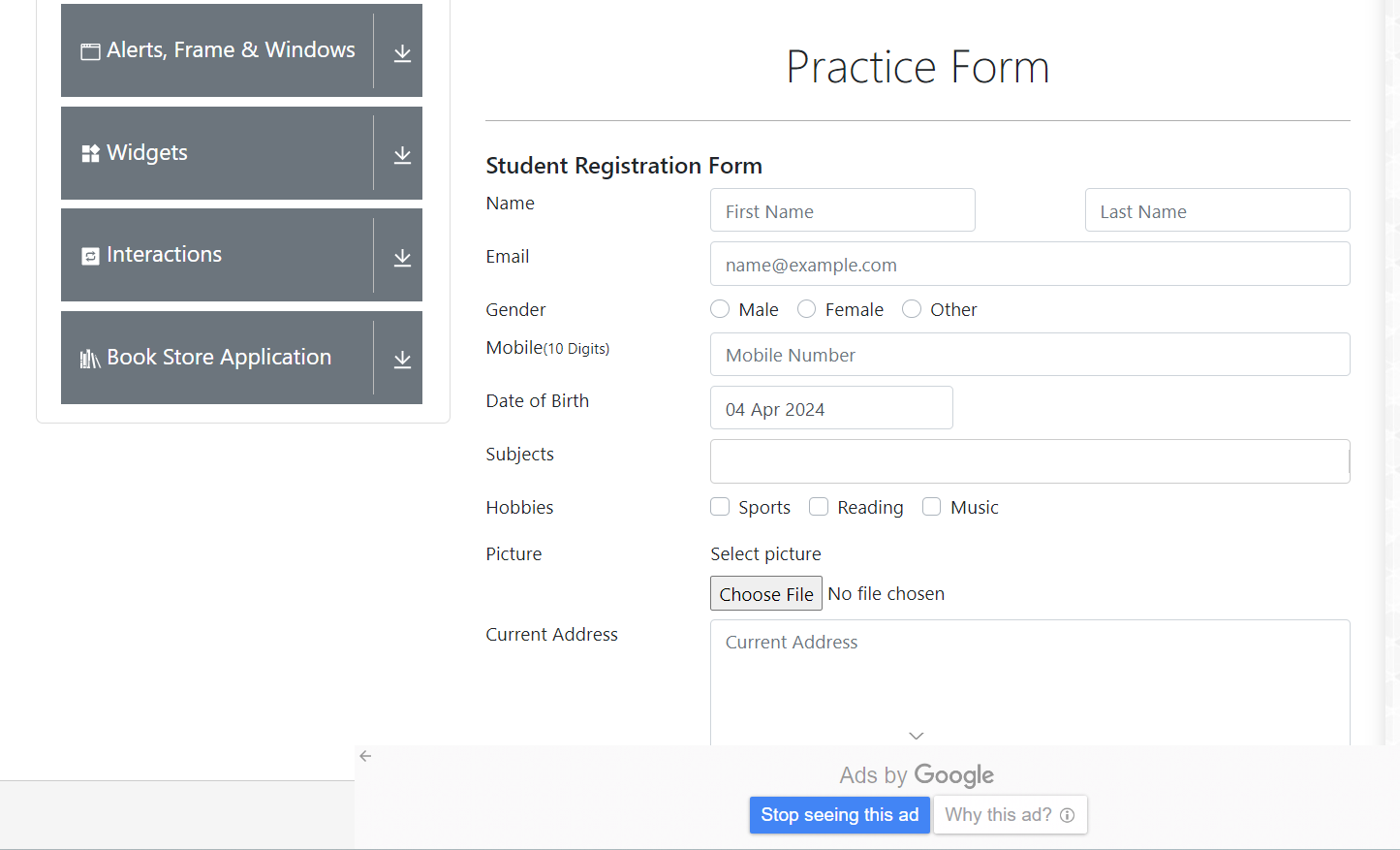Click the Widgets puzzle icon
1400x850 pixels.
click(90, 153)
